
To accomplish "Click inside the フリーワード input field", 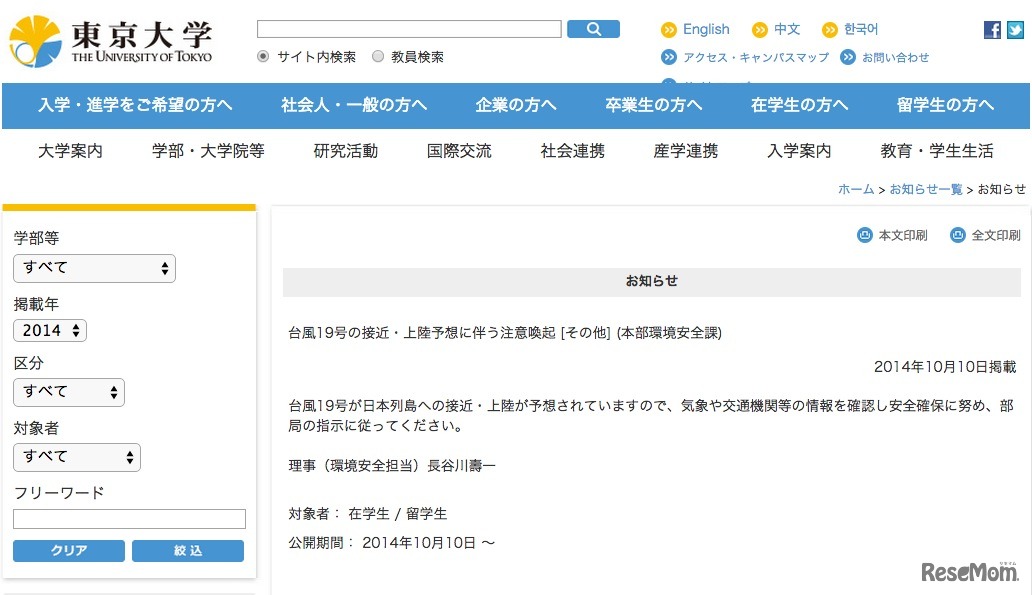I will pos(129,519).
